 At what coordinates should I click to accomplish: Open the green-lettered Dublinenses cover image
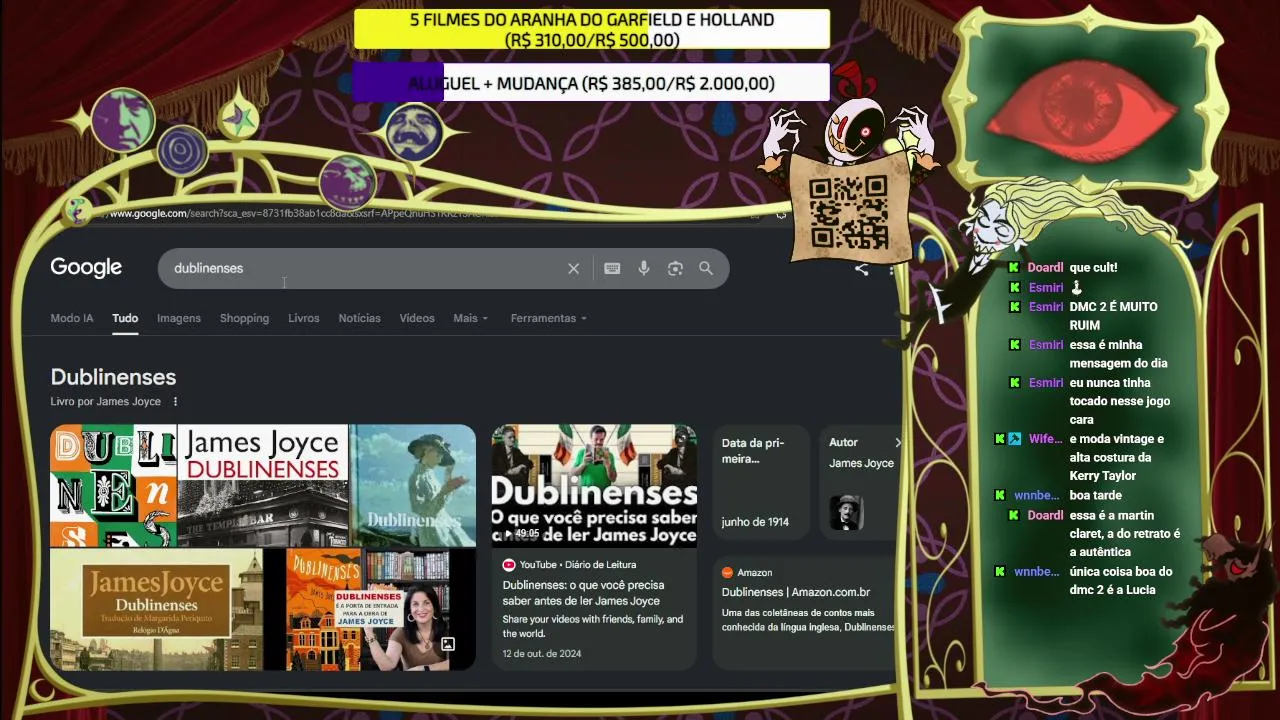[113, 485]
